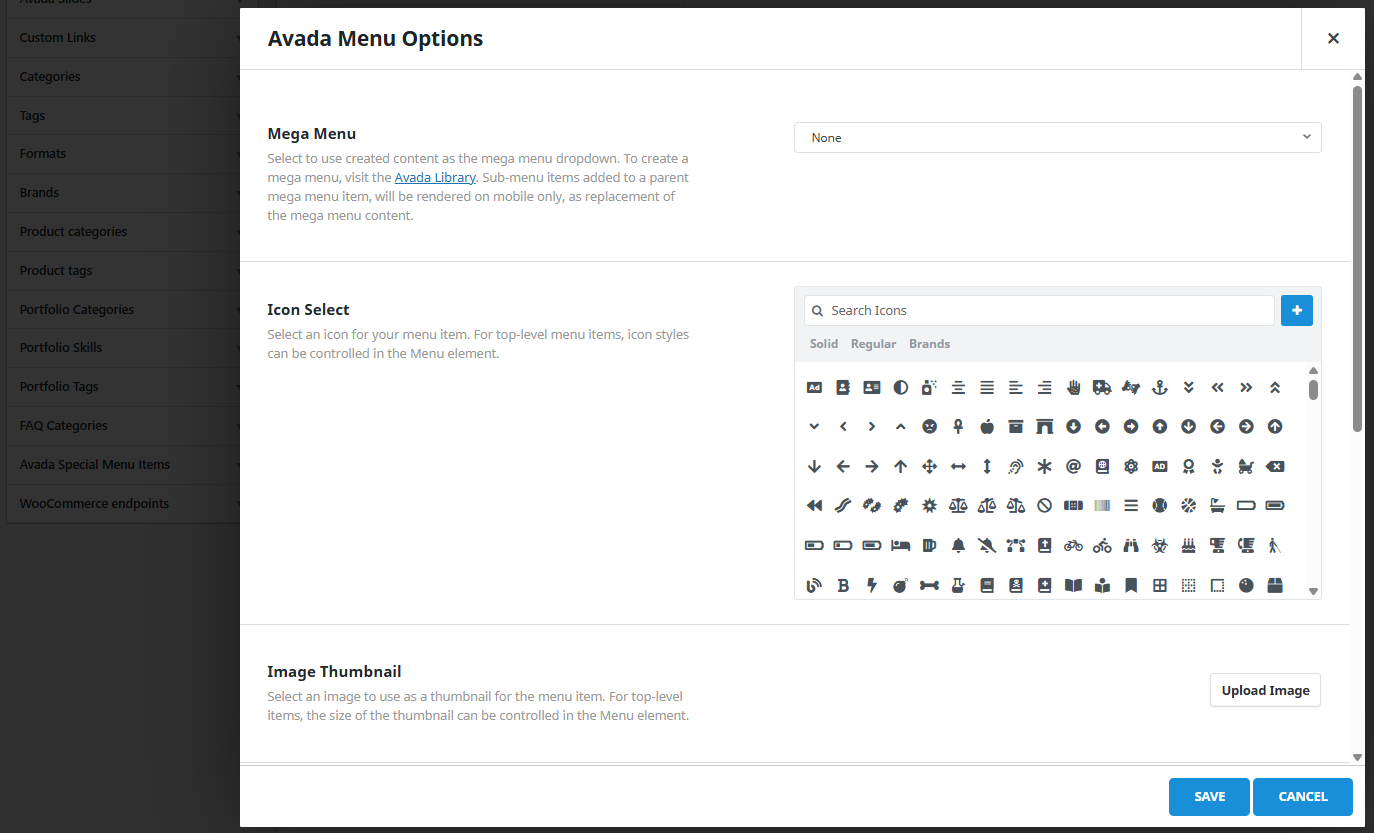Click the icon list scrollbar thumb
Viewport: 1374px width, 833px height.
(x=1313, y=389)
